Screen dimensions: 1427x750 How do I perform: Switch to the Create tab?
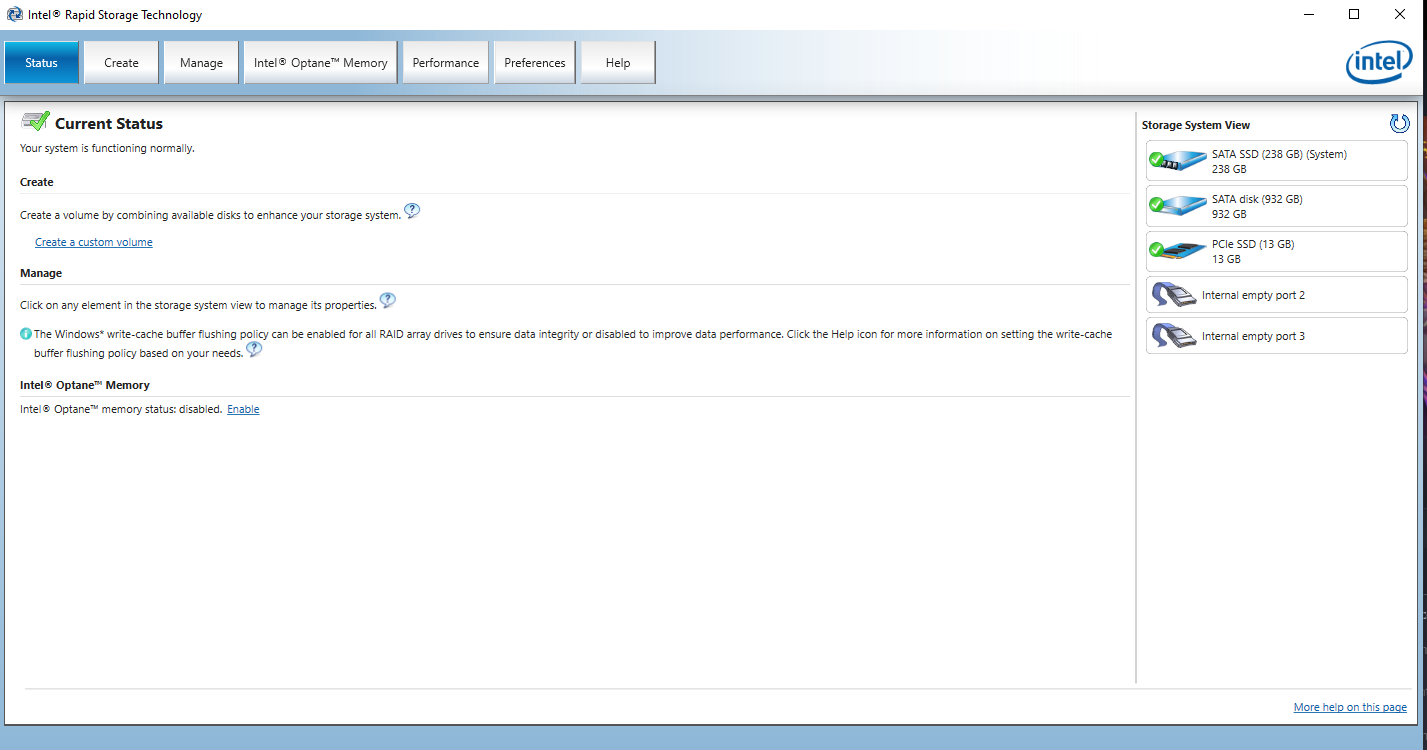coord(121,63)
